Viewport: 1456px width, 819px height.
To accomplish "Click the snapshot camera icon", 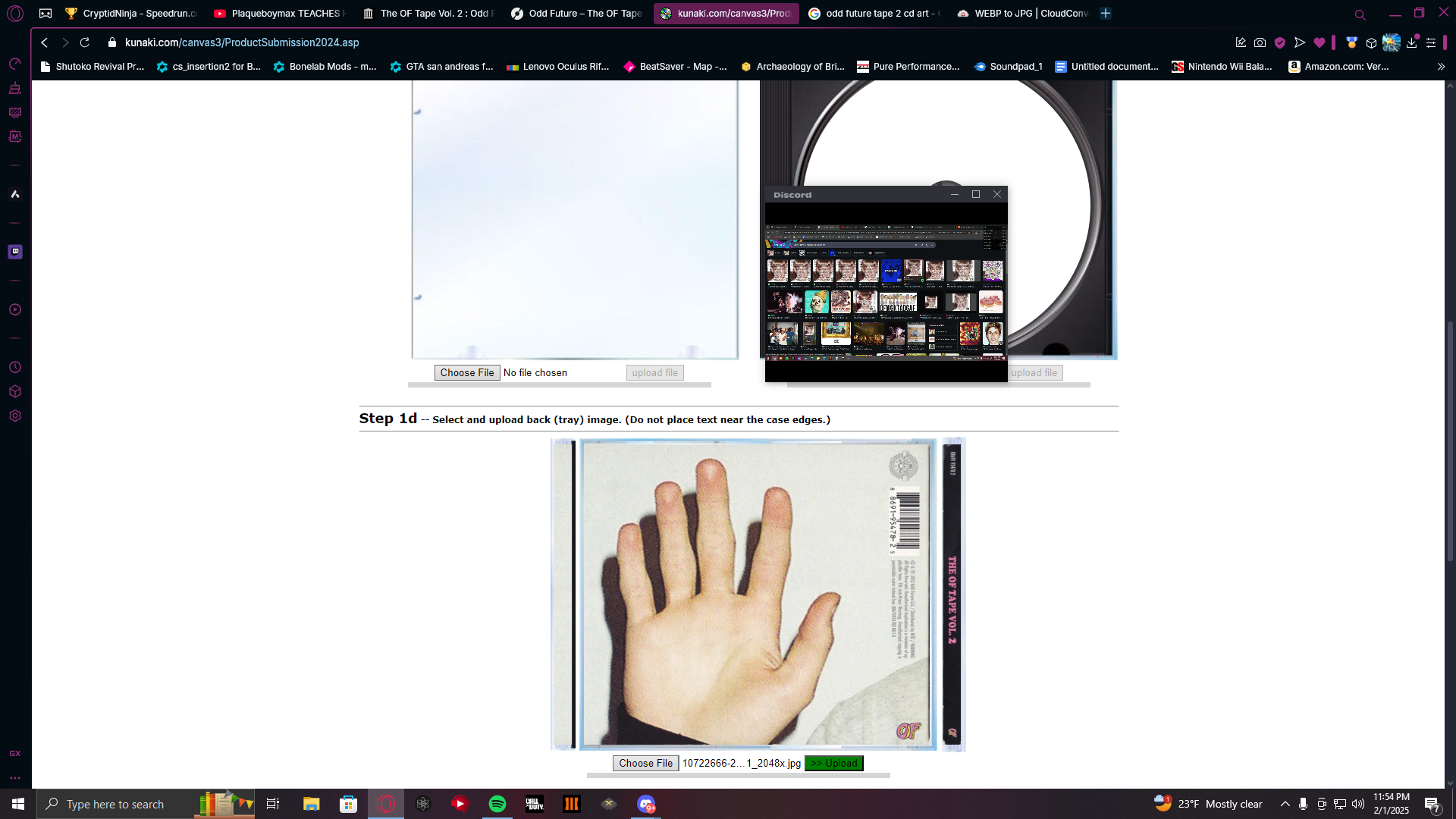I will point(1260,42).
